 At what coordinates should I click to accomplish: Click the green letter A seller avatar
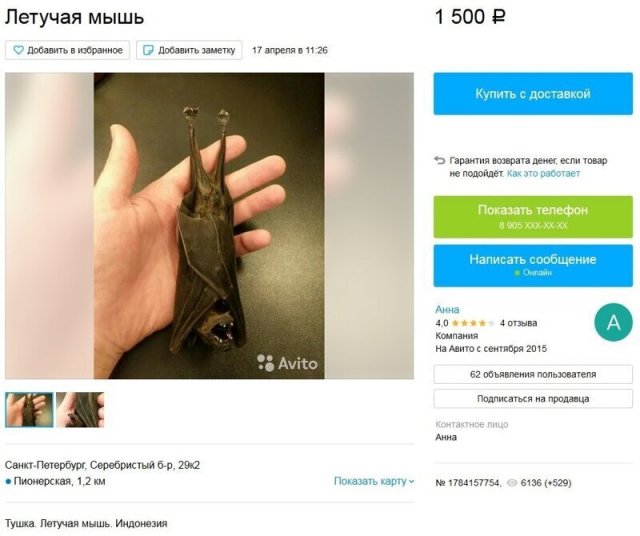click(613, 322)
